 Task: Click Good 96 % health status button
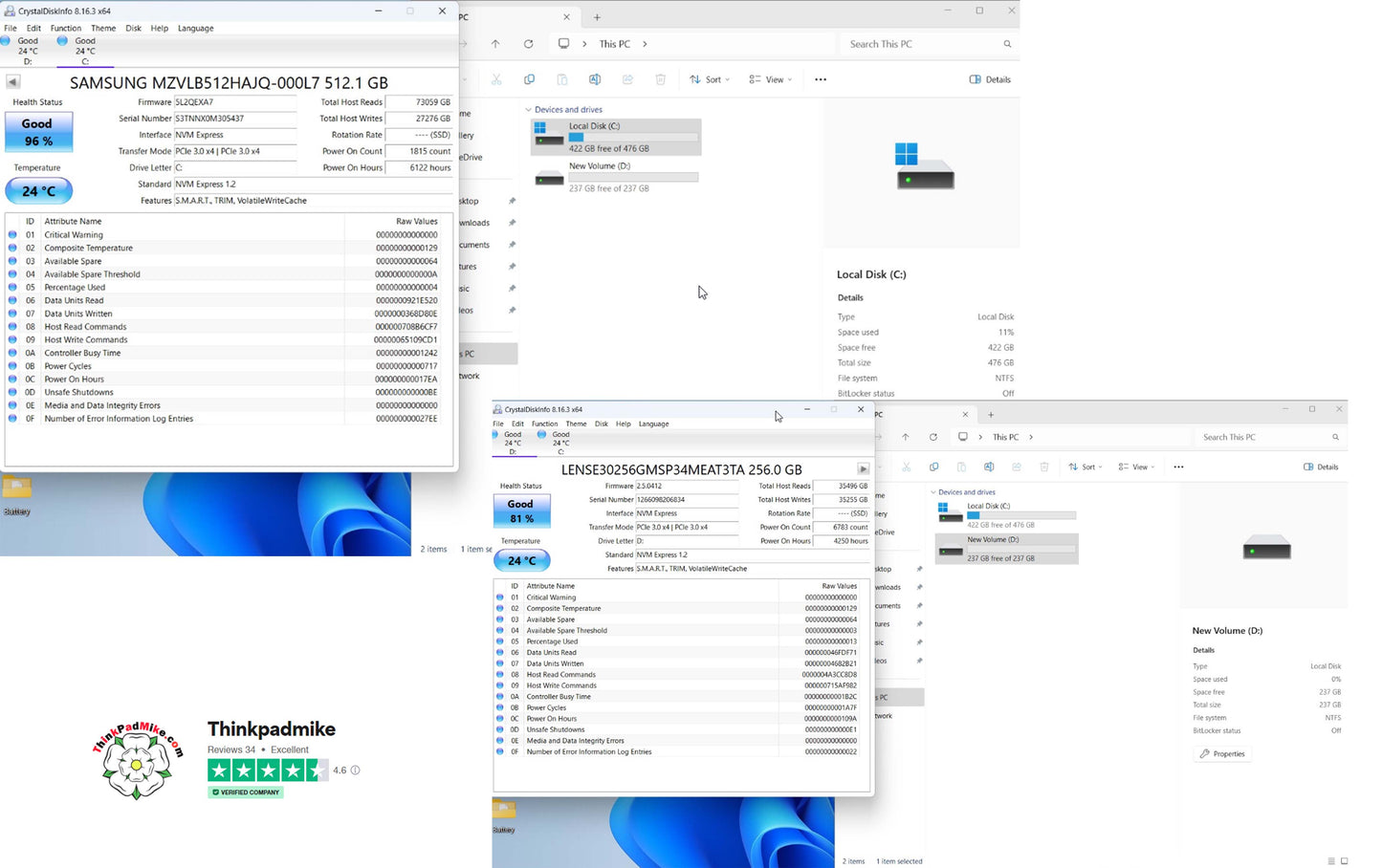tap(38, 132)
